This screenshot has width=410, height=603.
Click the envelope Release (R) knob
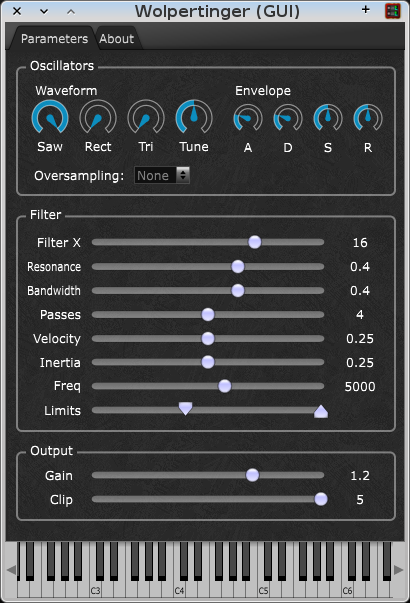(x=368, y=118)
